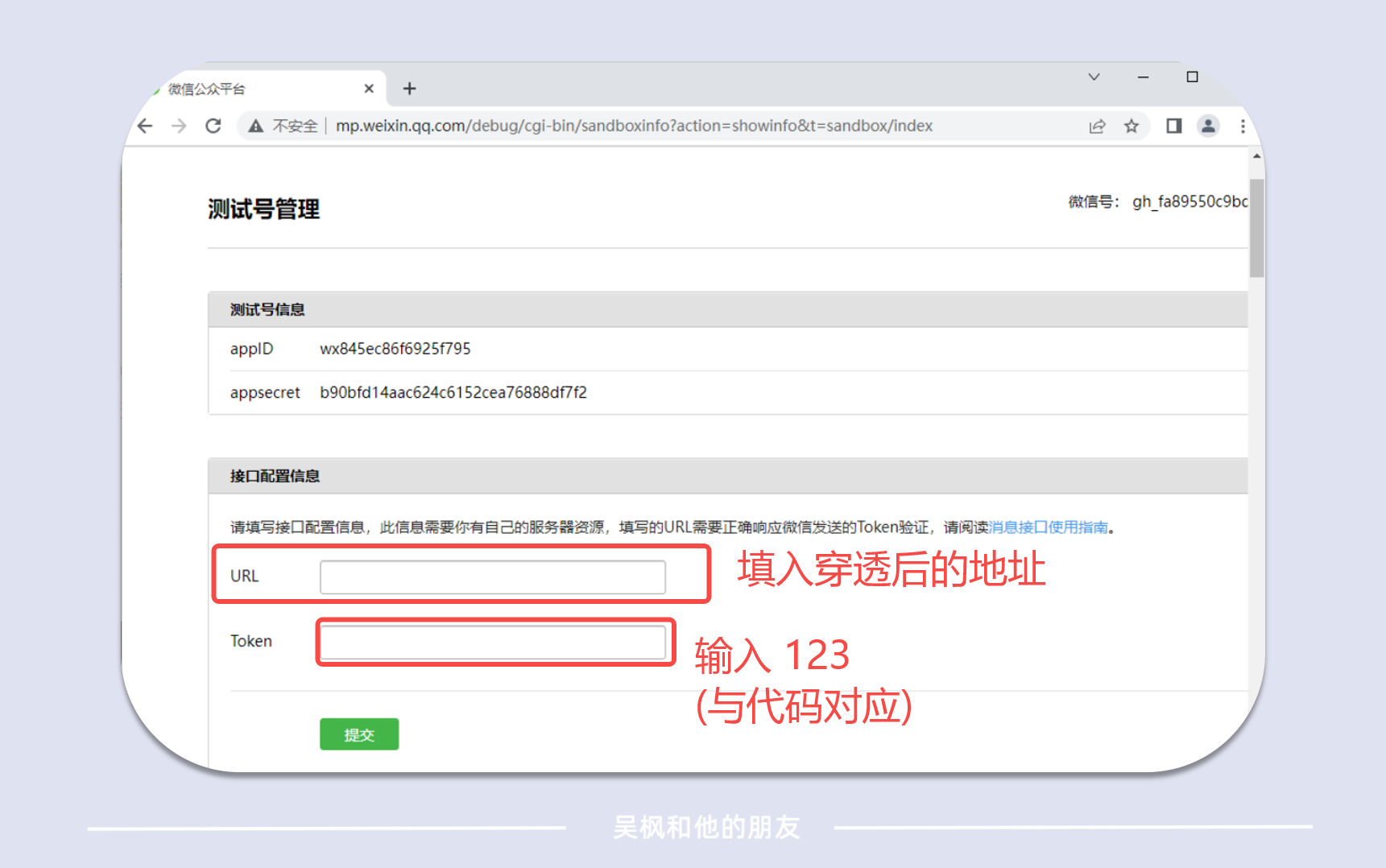
Task: Select the appsecret value text
Action: pyautogui.click(x=453, y=392)
